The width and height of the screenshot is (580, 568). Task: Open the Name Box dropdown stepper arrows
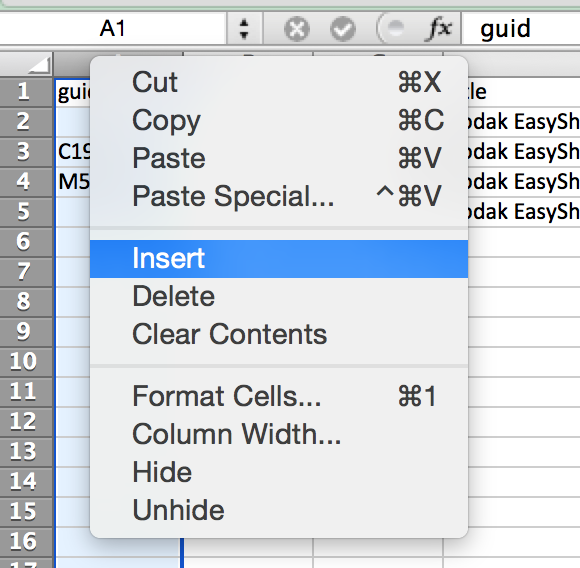coord(244,29)
